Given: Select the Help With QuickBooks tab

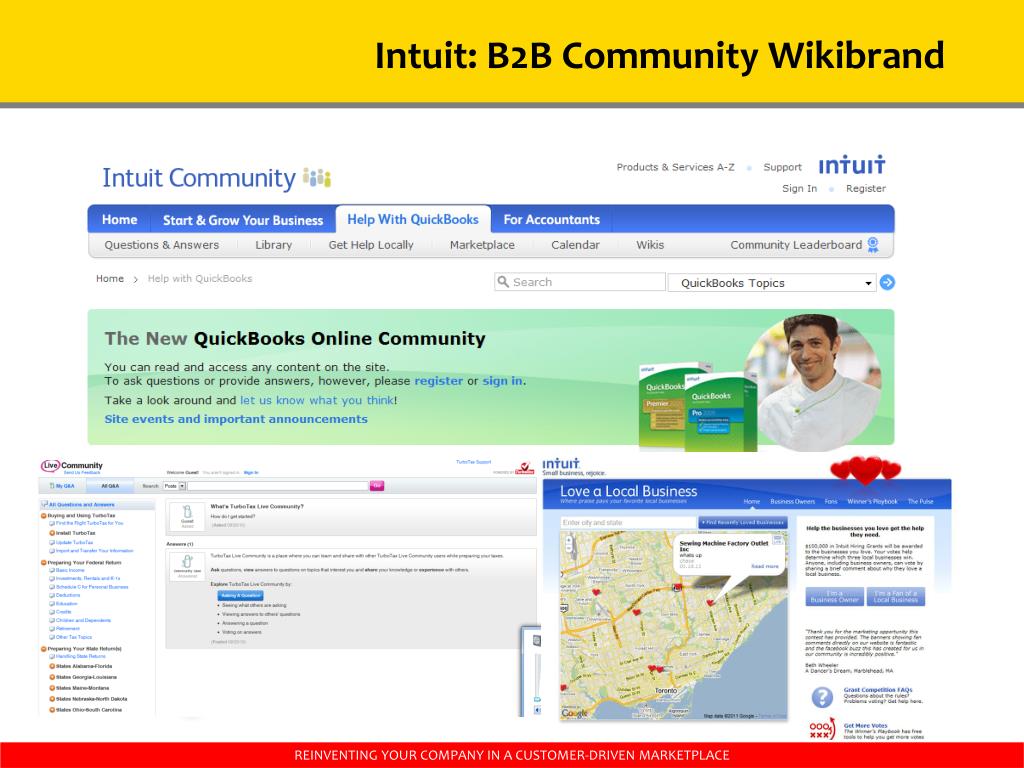Looking at the screenshot, I should [x=413, y=219].
